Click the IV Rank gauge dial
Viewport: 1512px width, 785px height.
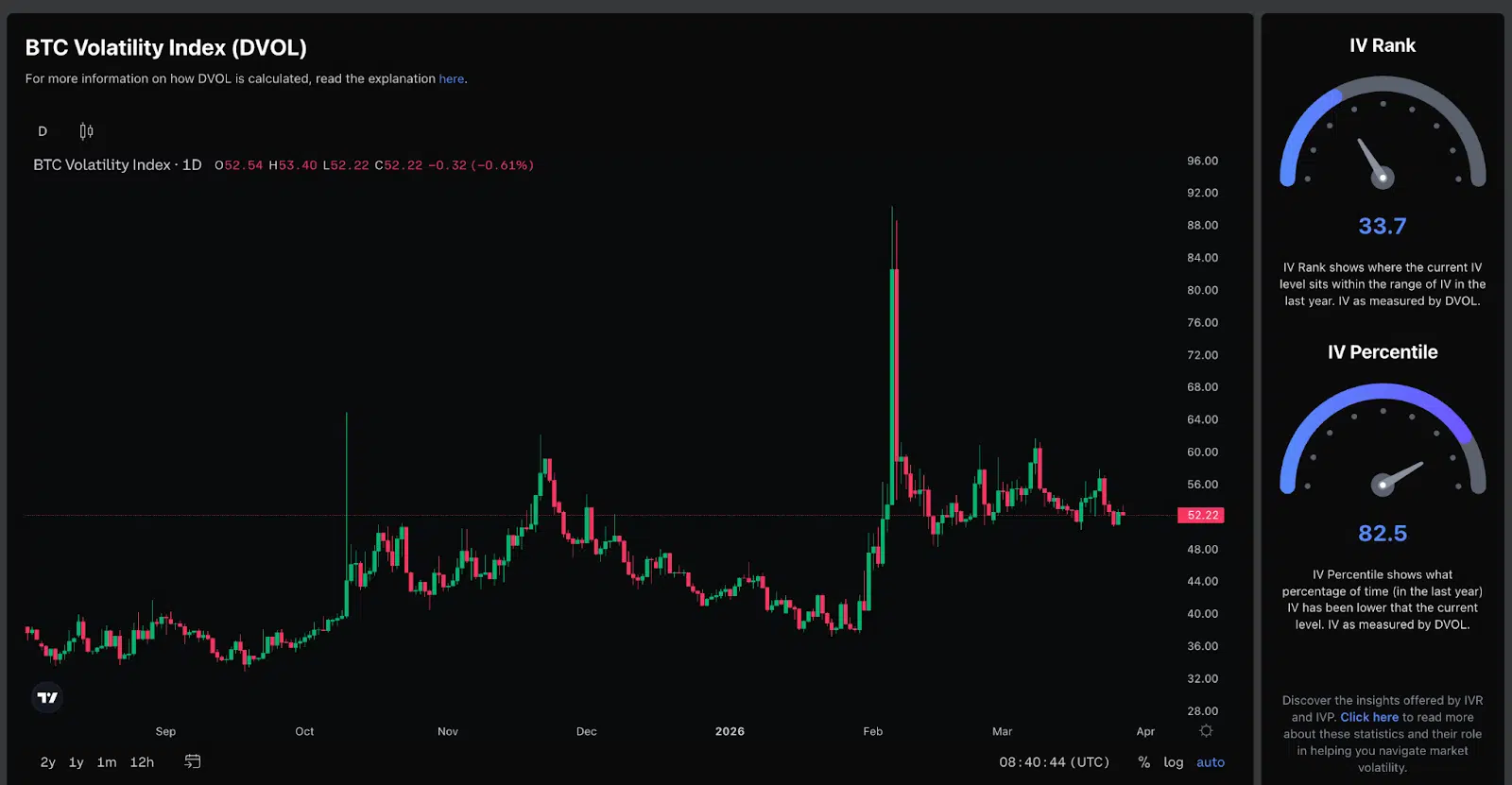[x=1383, y=133]
